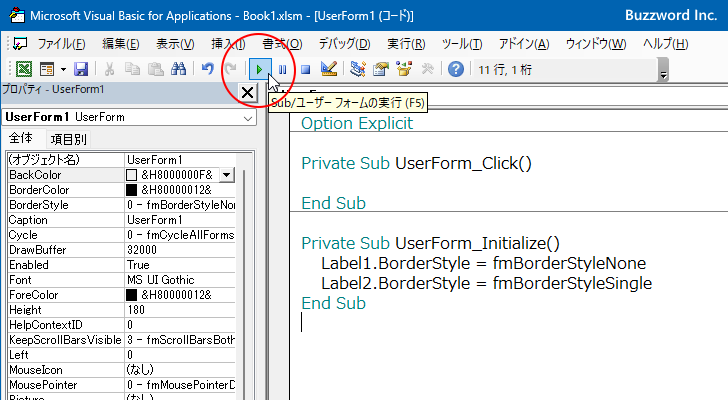Click the Break (pause) toolbar icon
Viewport: 728px width, 400px height.
point(283,69)
